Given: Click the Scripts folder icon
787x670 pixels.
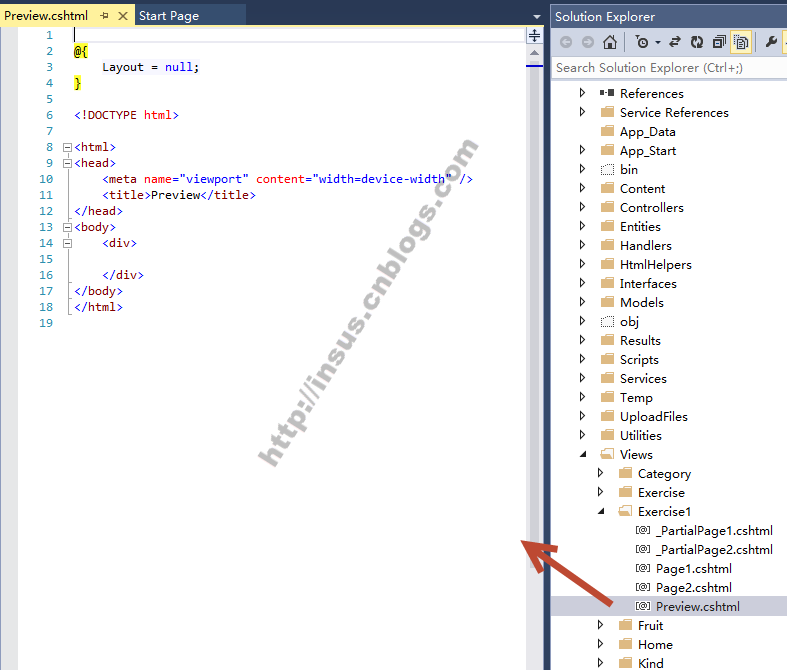Looking at the screenshot, I should pyautogui.click(x=607, y=359).
